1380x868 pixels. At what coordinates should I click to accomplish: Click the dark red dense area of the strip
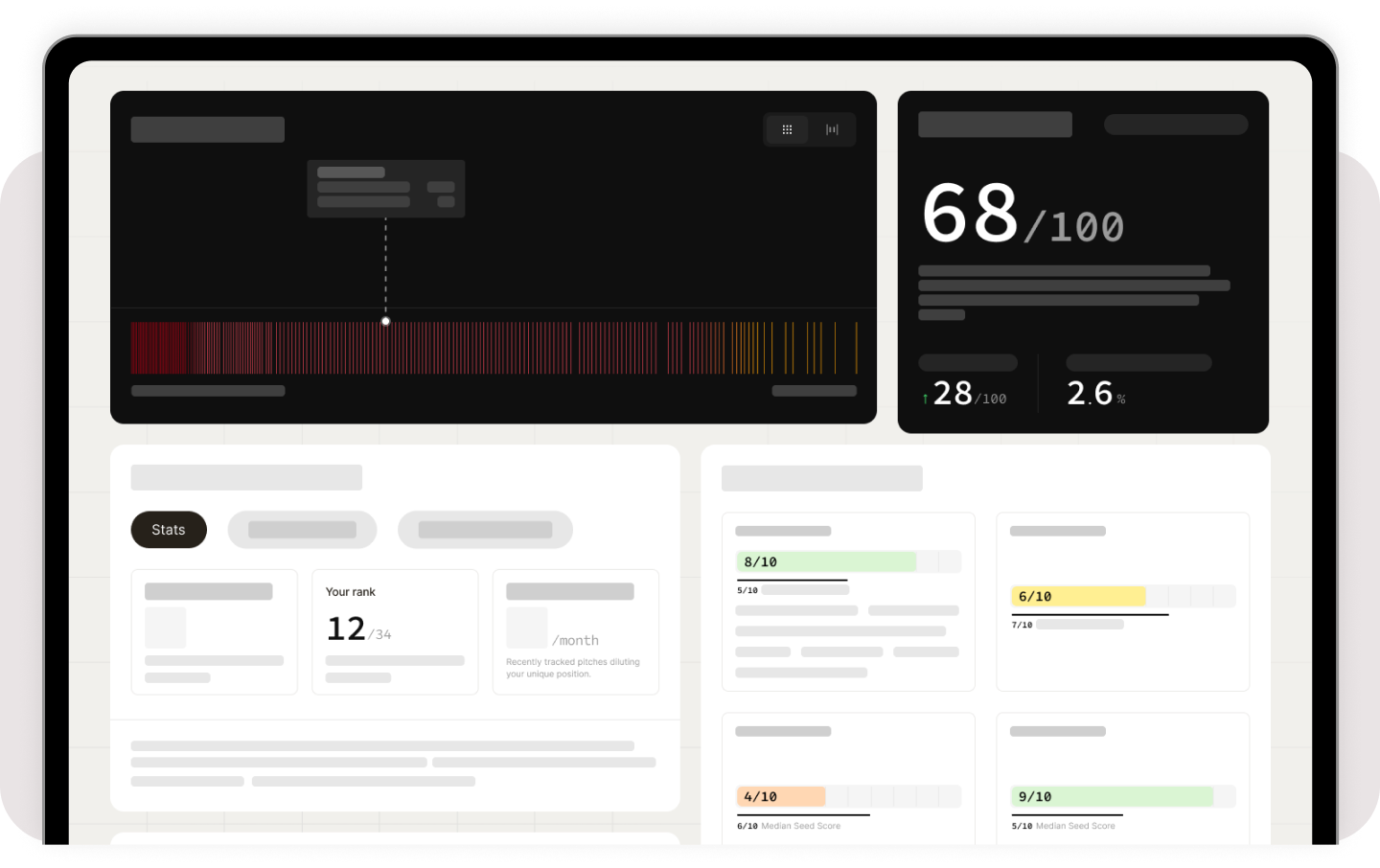point(158,348)
